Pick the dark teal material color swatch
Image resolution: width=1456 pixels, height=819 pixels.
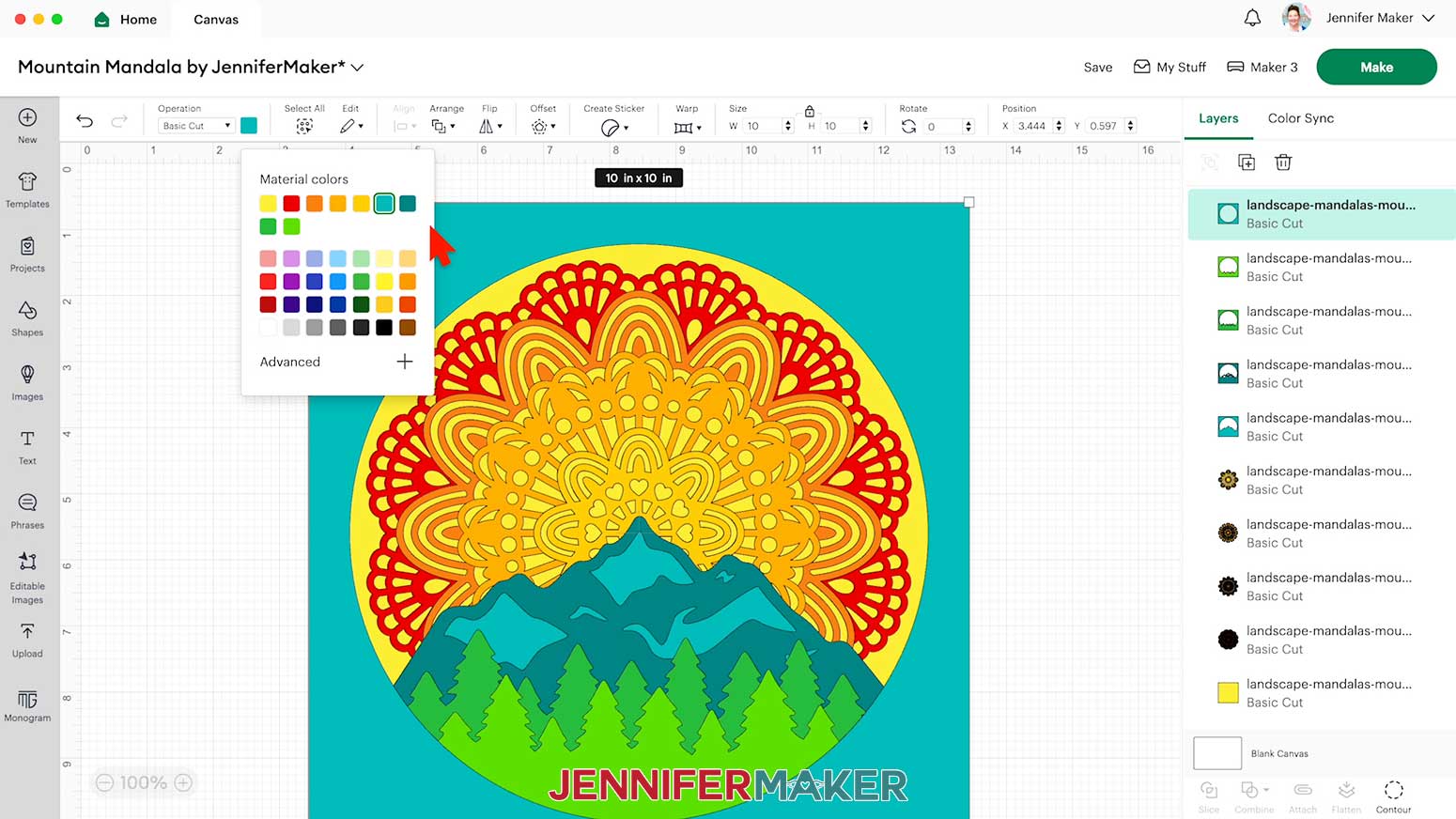(x=408, y=204)
